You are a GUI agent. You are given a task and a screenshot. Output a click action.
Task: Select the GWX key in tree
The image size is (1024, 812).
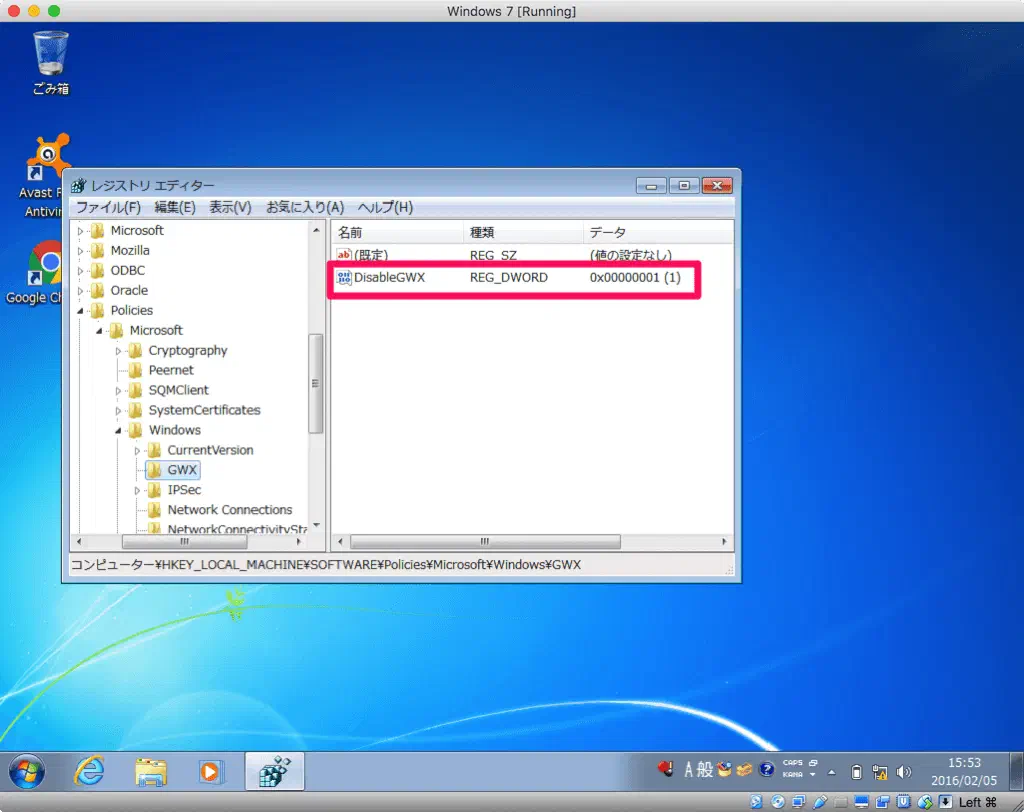pos(181,470)
